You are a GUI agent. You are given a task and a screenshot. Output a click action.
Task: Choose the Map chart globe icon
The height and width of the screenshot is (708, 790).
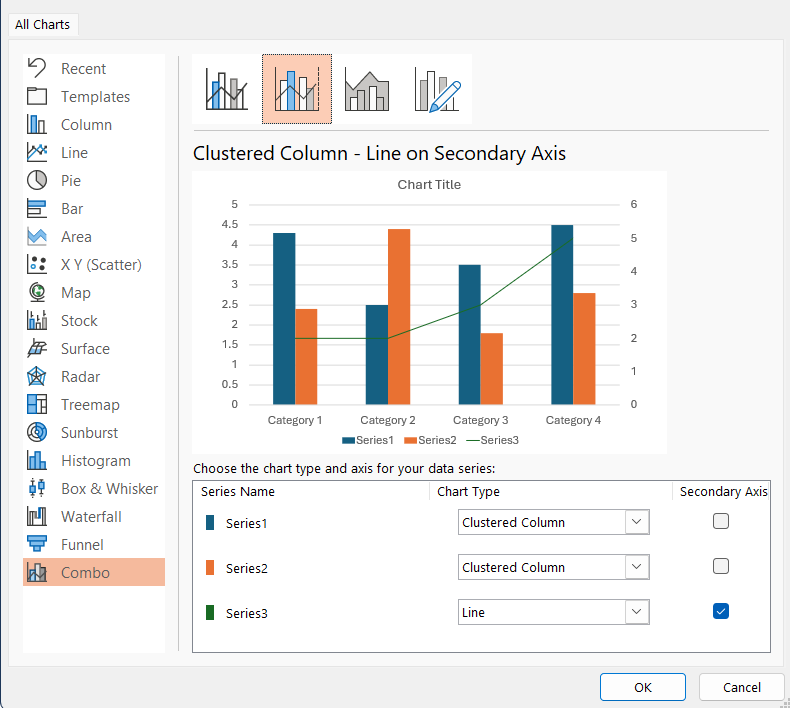click(x=37, y=292)
